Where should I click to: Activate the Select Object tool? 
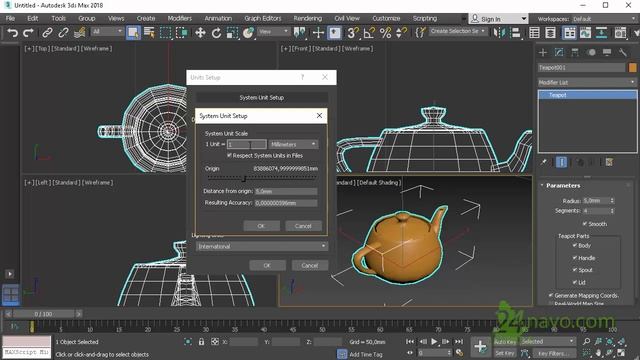pyautogui.click(x=133, y=33)
